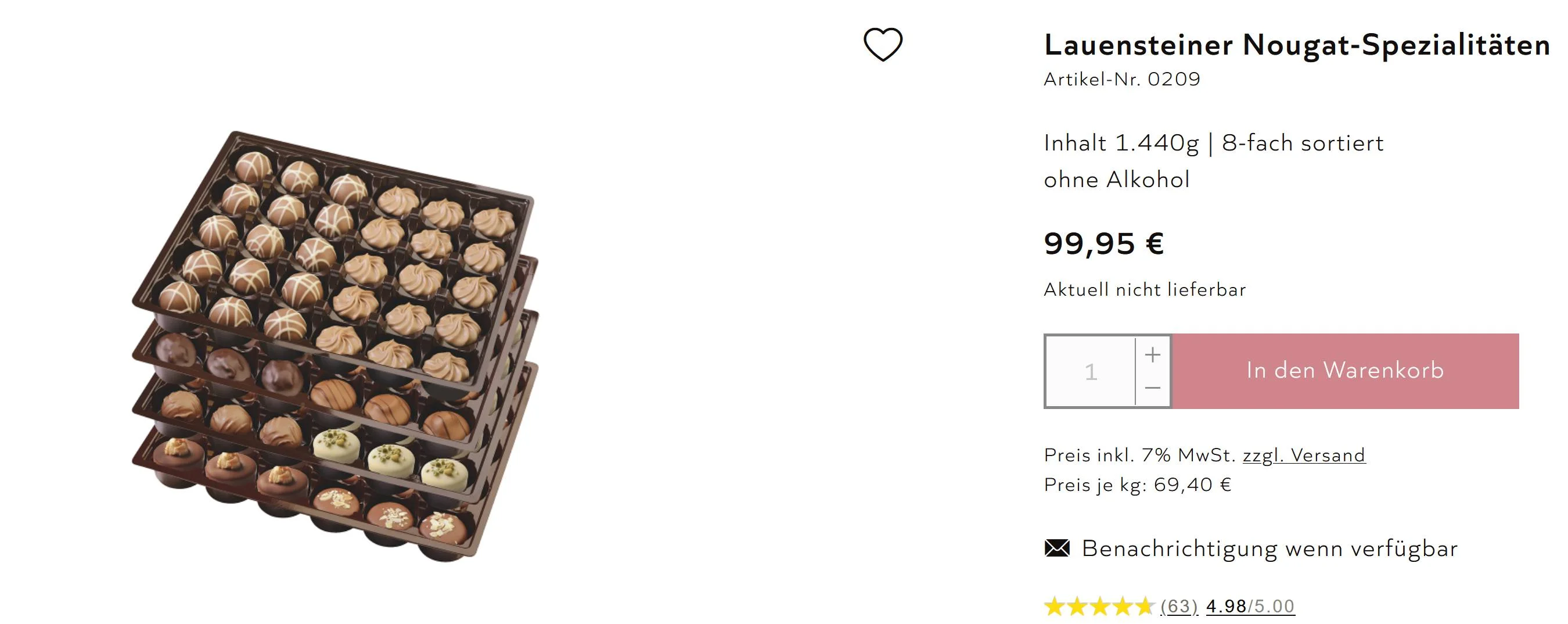Add product to wishlist with heart icon
The image size is (1568, 624).
coord(883,44)
